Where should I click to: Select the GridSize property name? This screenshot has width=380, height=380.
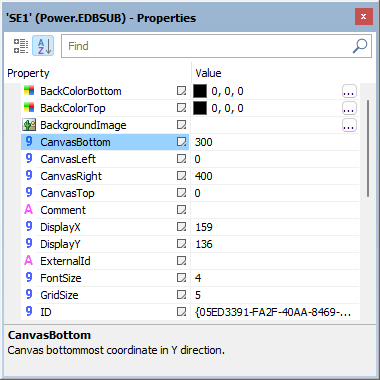[x=59, y=295]
